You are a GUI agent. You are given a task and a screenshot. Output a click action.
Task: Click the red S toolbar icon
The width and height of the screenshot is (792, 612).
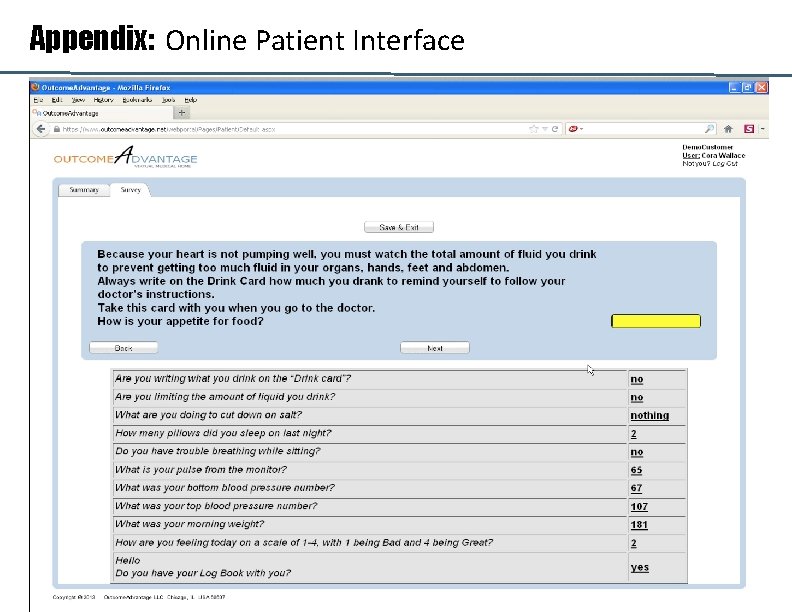749,129
